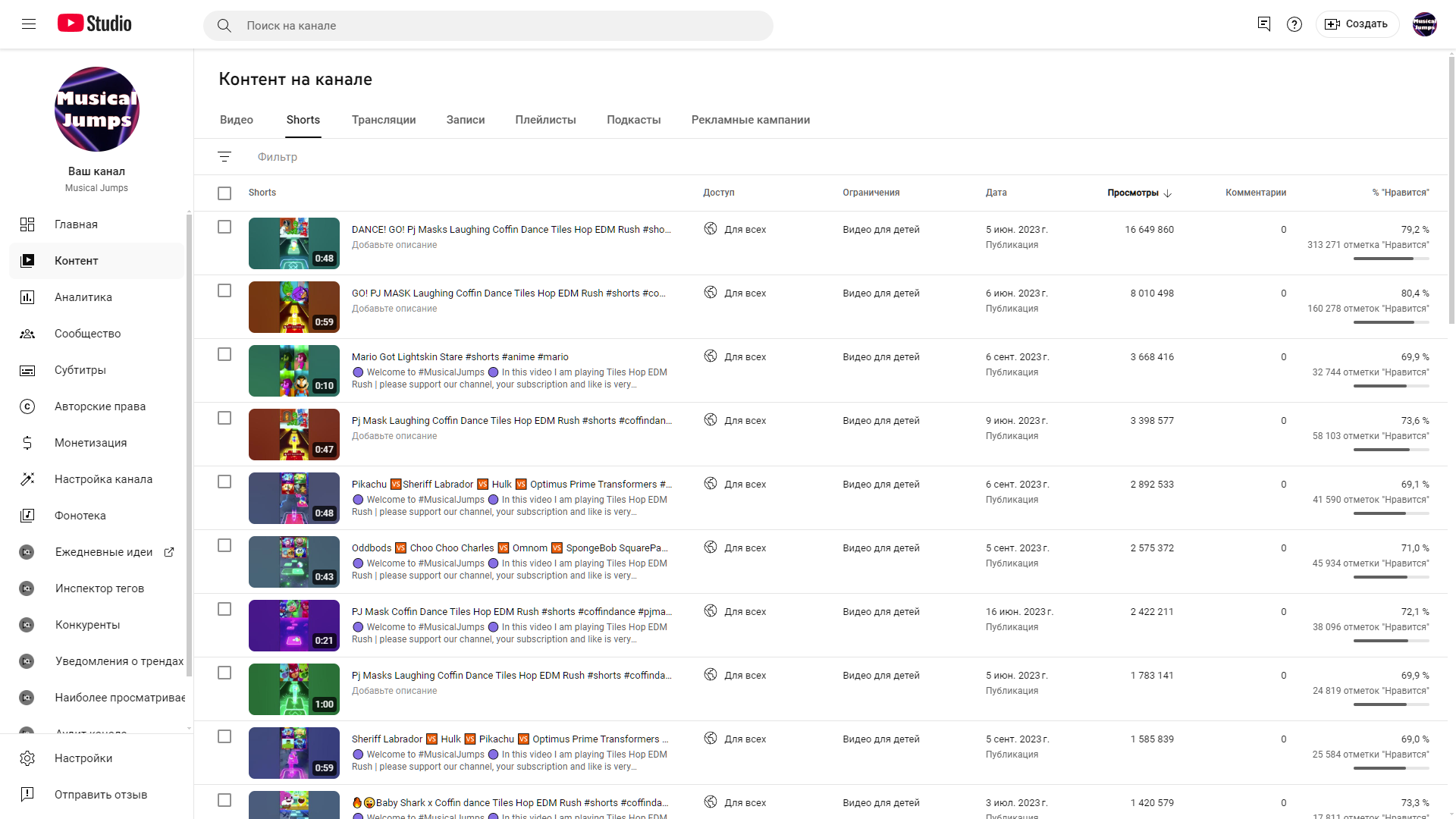The image size is (1456, 819).
Task: Open the hamburger navigation menu
Action: [29, 24]
